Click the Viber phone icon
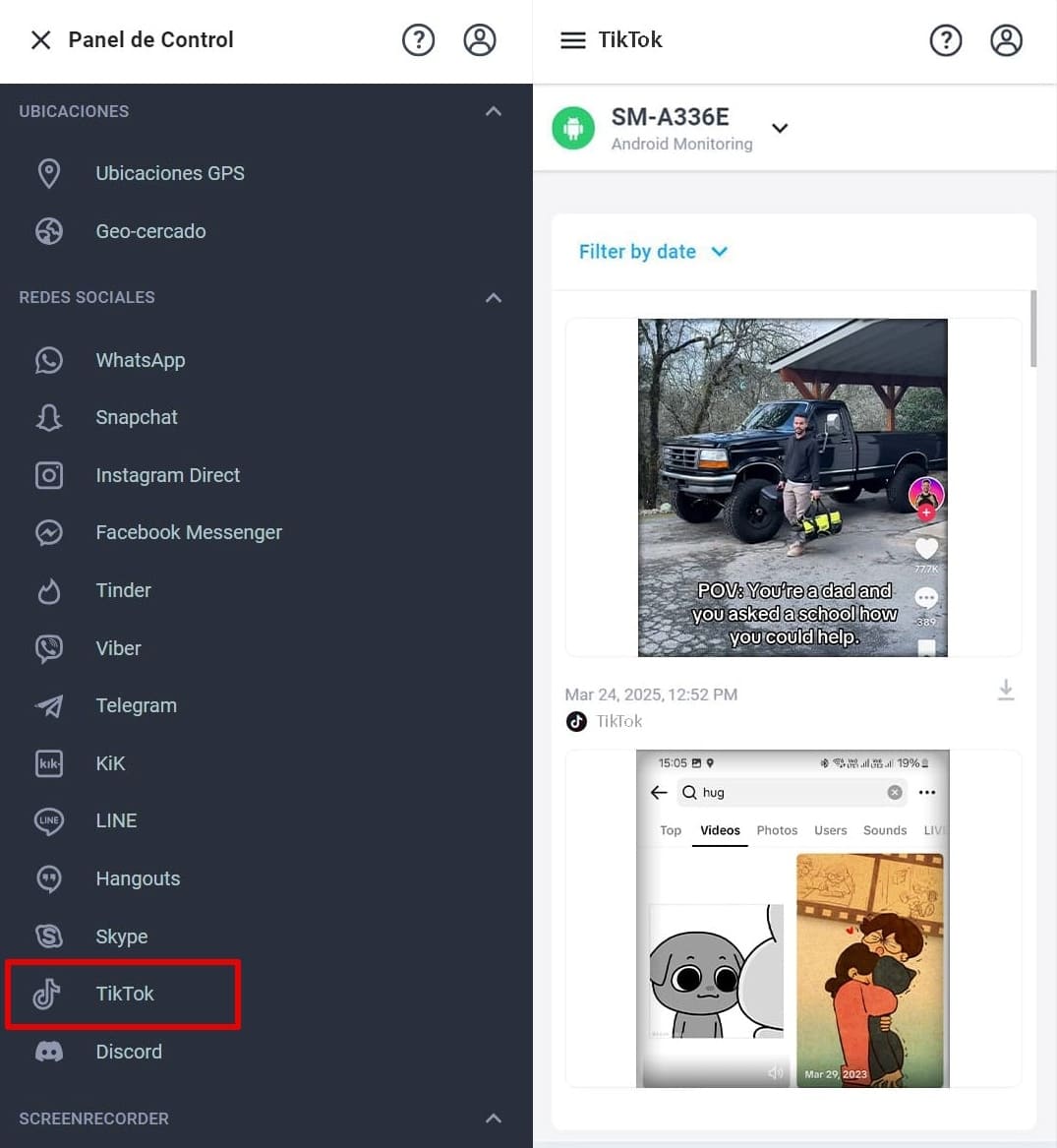This screenshot has height=1148, width=1057. [49, 648]
